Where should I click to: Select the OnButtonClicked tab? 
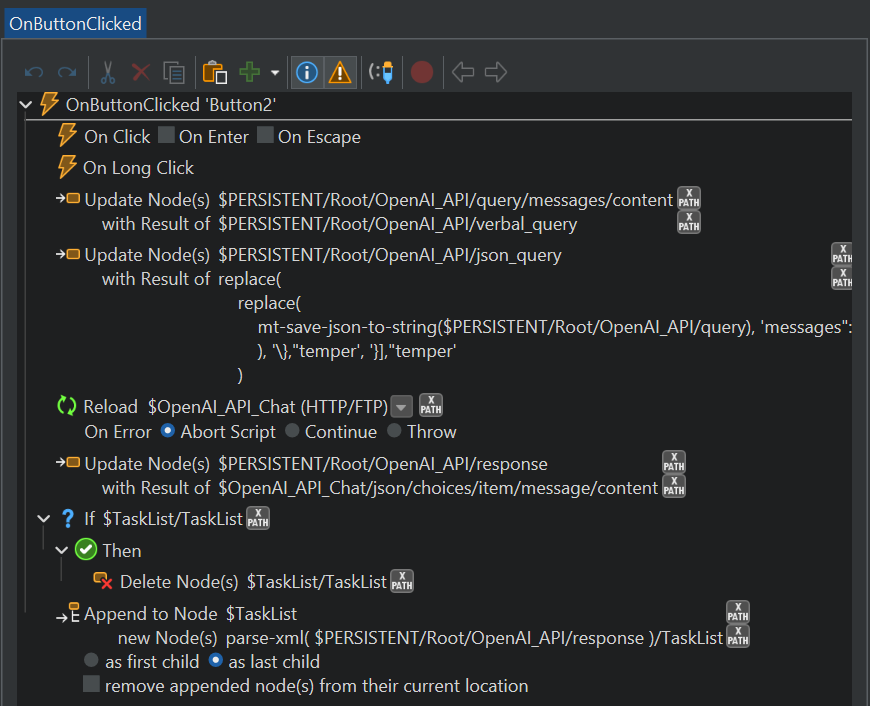(75, 22)
